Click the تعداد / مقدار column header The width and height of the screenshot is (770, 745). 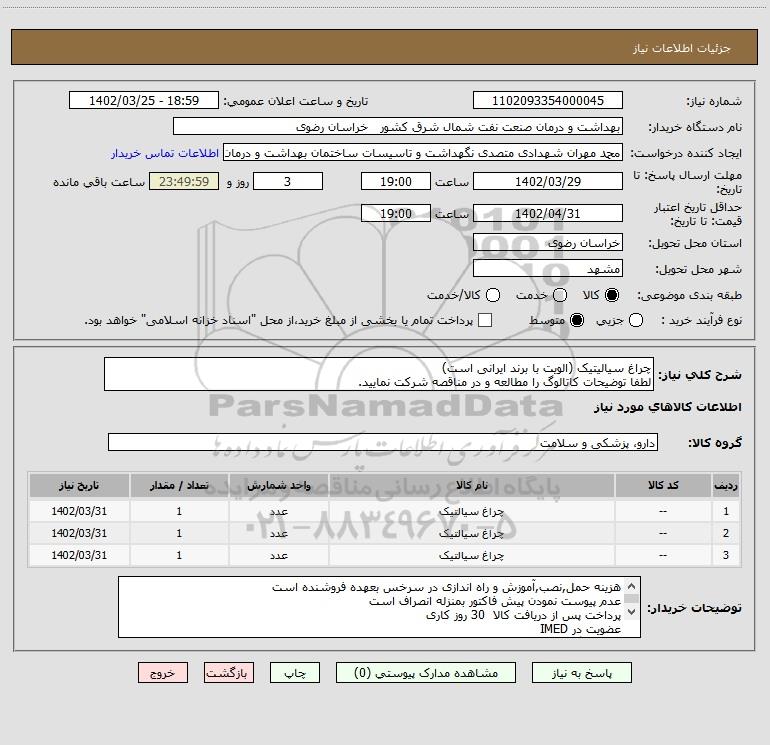pyautogui.click(x=179, y=485)
